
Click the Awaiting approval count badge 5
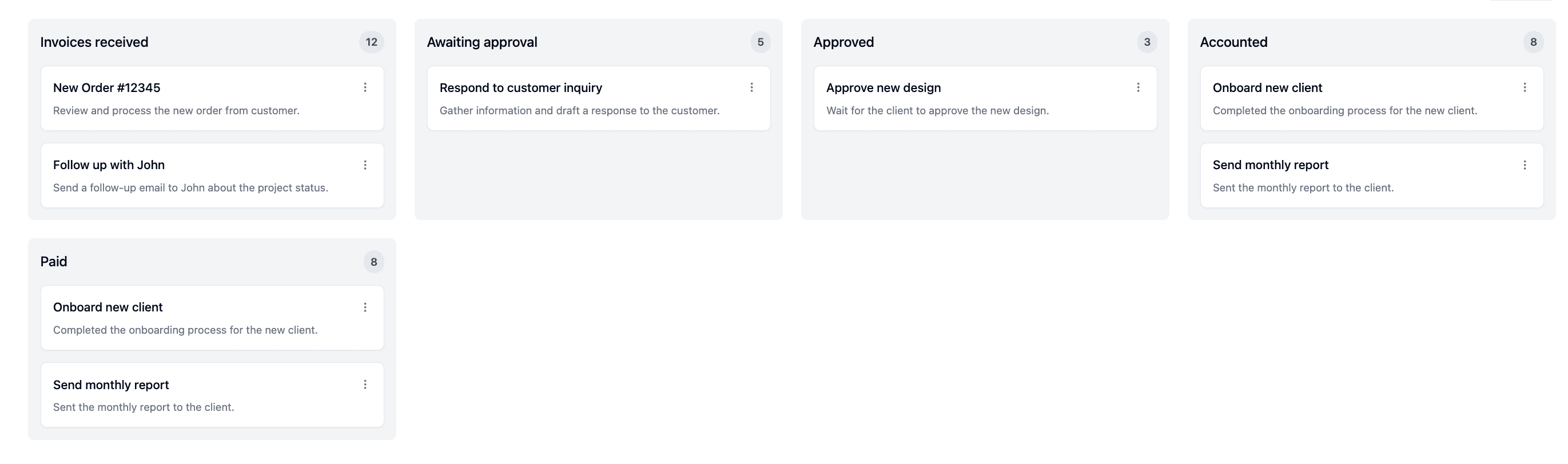tap(760, 42)
